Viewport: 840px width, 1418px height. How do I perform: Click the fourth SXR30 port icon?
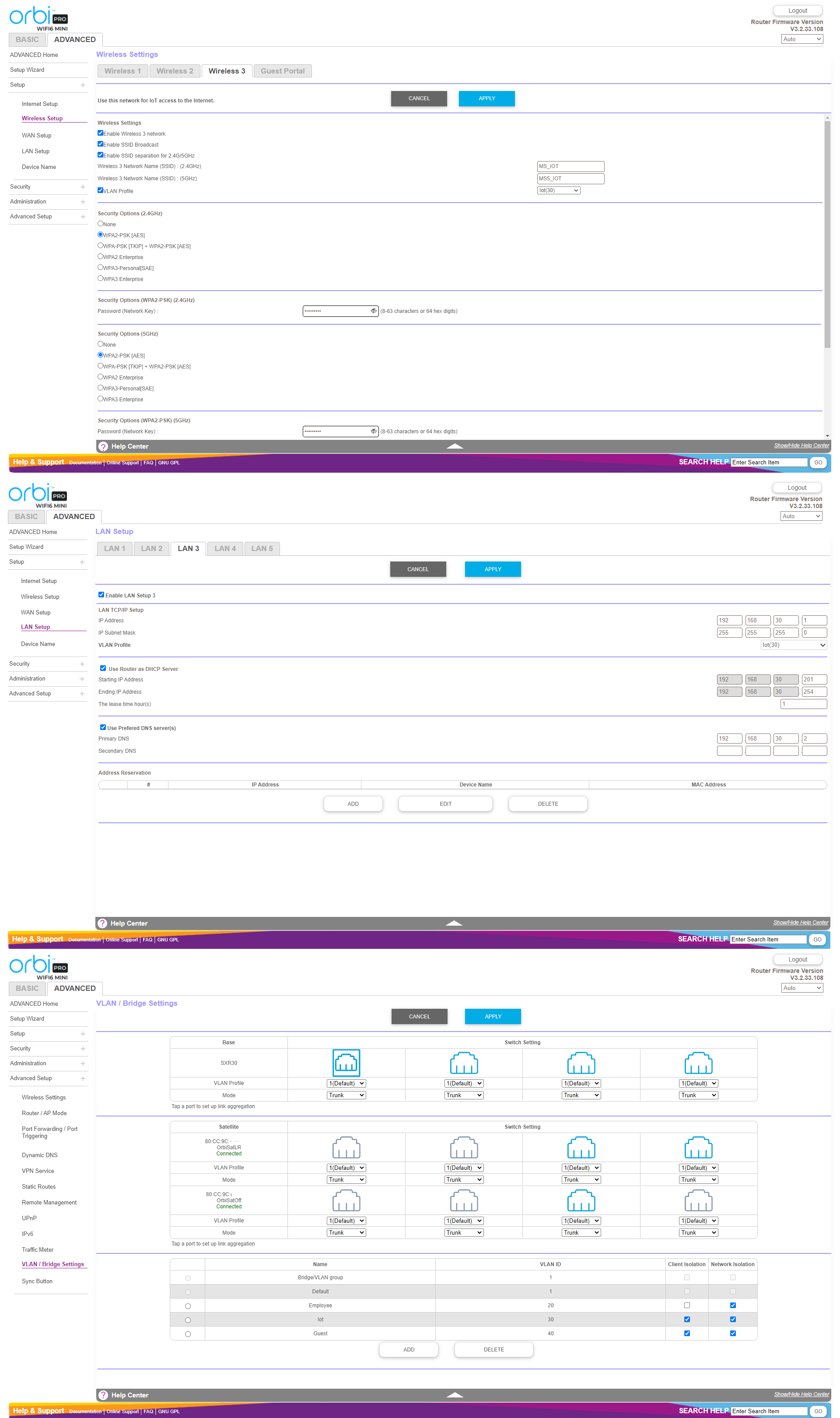(698, 1063)
